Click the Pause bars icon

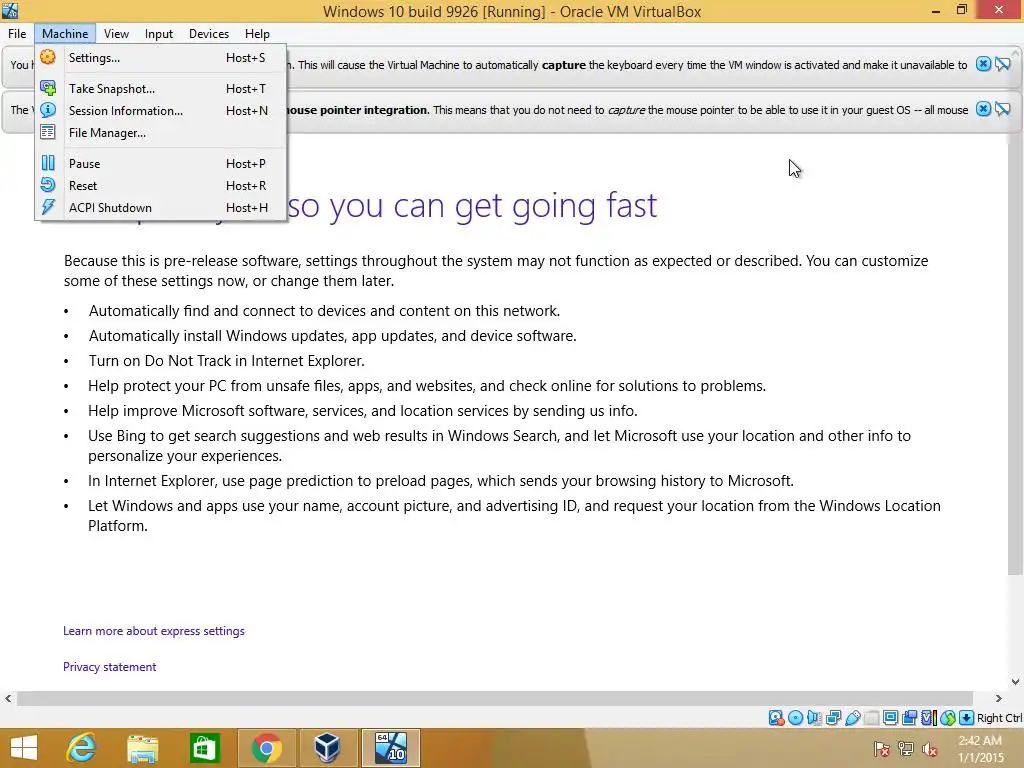(48, 163)
